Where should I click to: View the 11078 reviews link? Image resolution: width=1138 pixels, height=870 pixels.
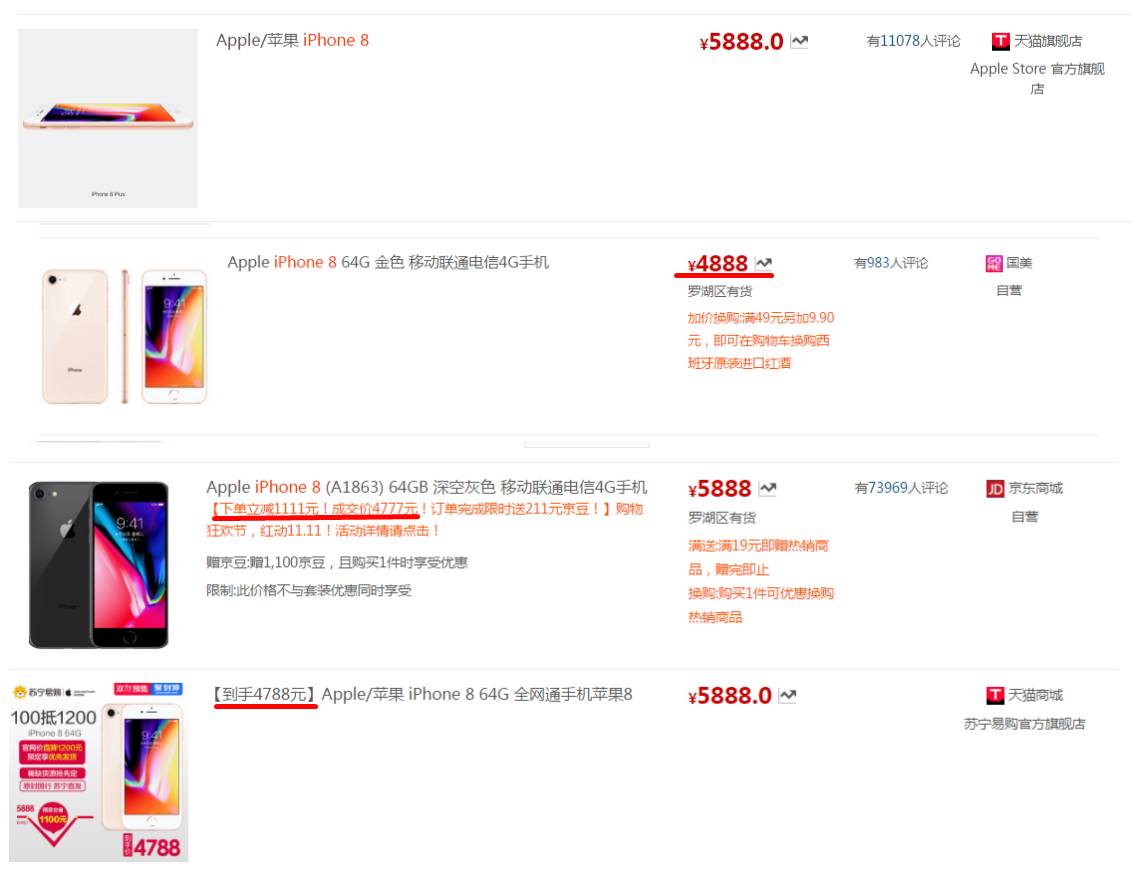click(x=913, y=41)
